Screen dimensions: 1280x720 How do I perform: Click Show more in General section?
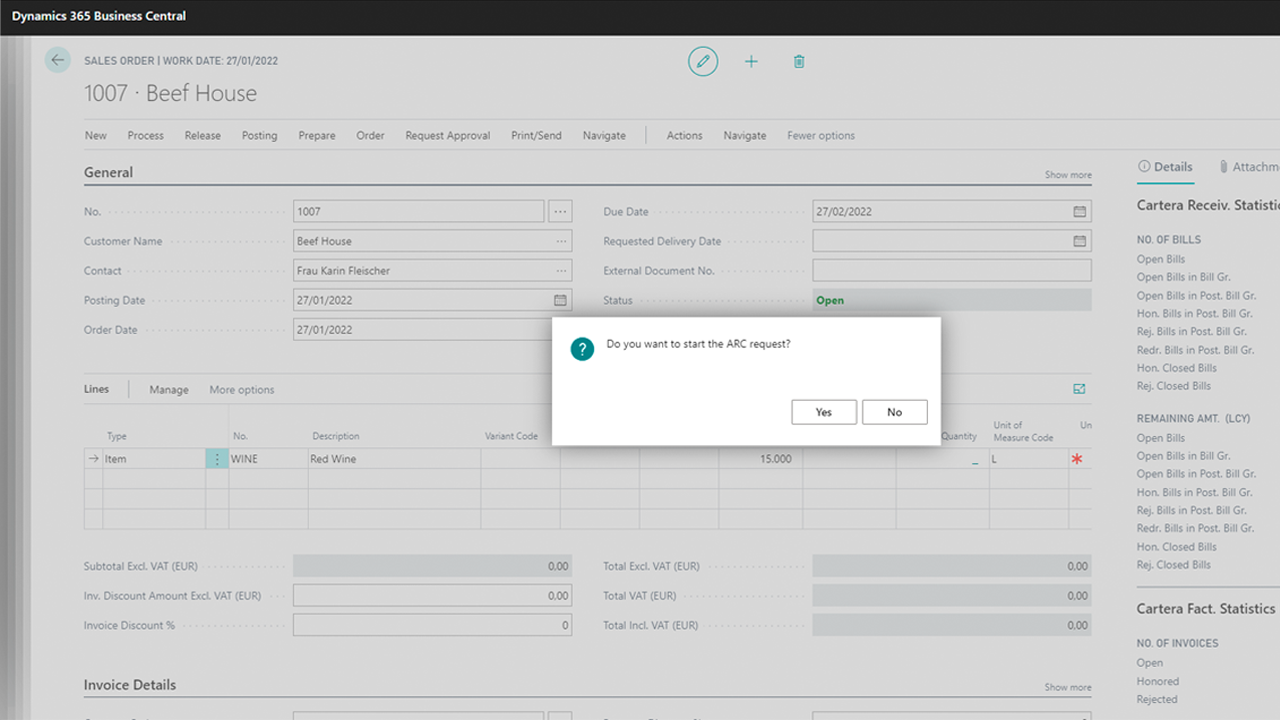pos(1068,175)
